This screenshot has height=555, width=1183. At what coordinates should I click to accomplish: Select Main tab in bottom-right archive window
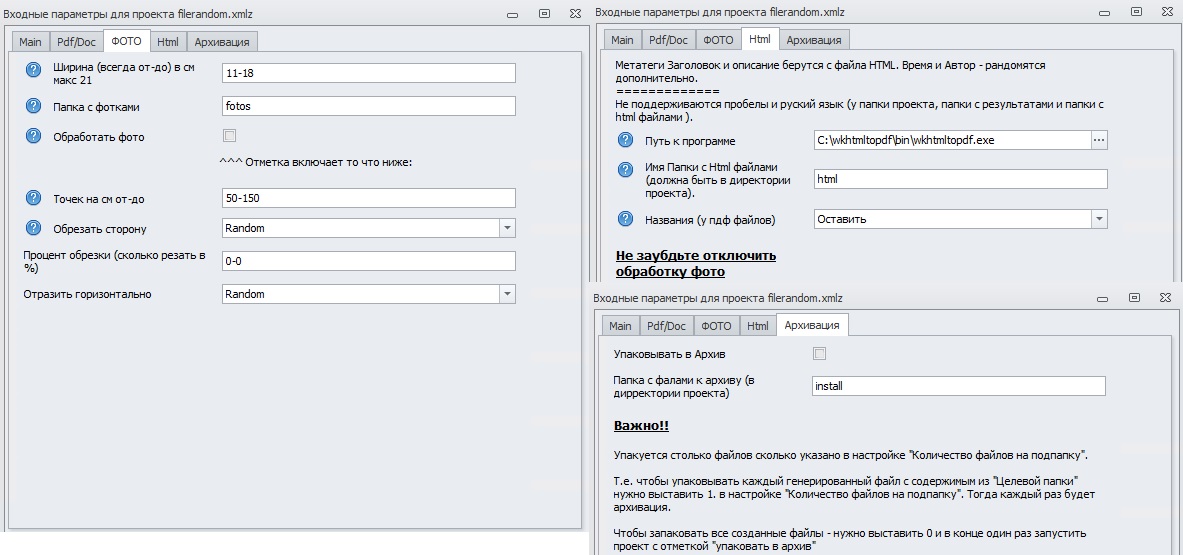click(x=620, y=326)
